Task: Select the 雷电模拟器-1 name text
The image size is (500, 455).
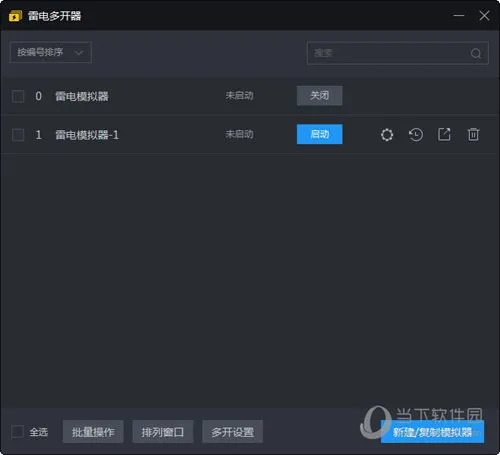Action: point(87,135)
